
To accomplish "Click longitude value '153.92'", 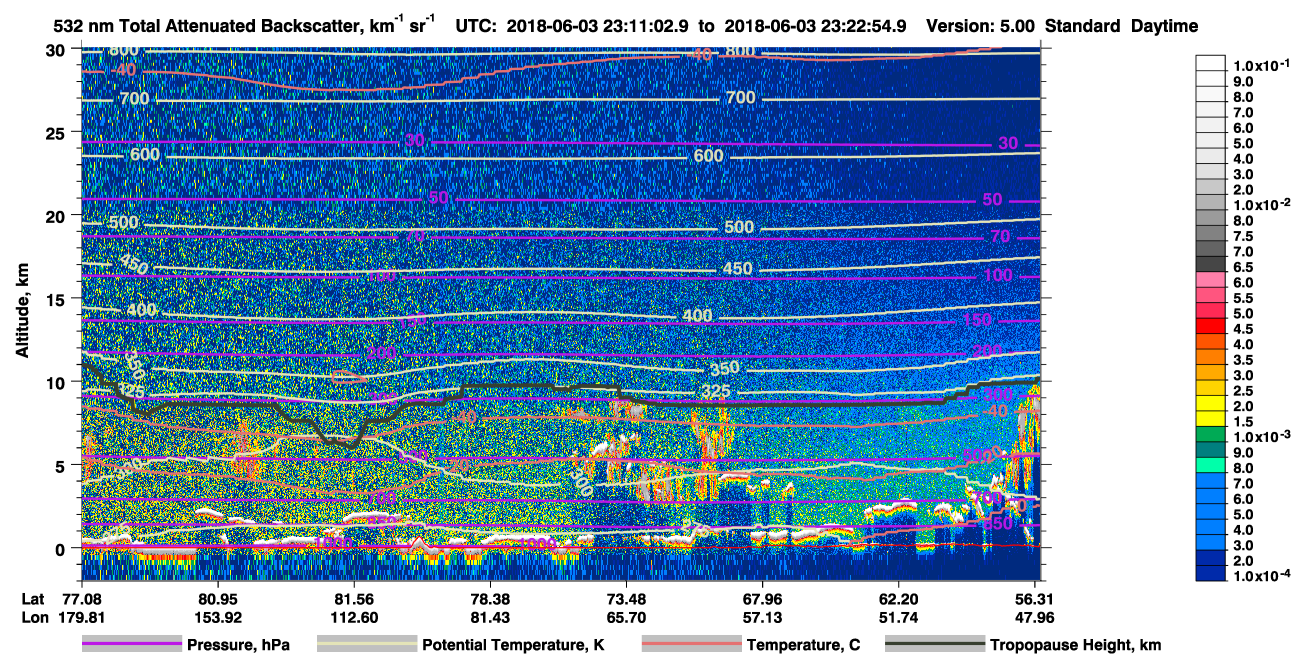I will tap(217, 616).
